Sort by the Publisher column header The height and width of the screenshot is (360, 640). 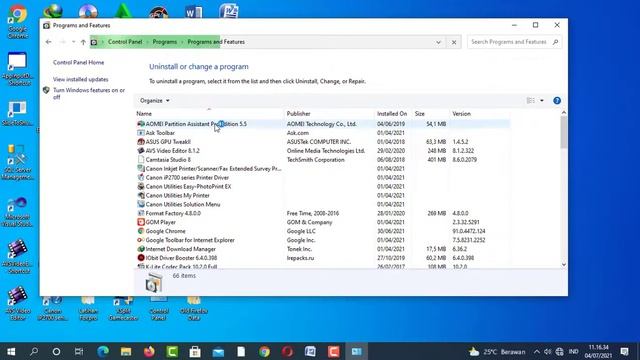click(x=298, y=113)
